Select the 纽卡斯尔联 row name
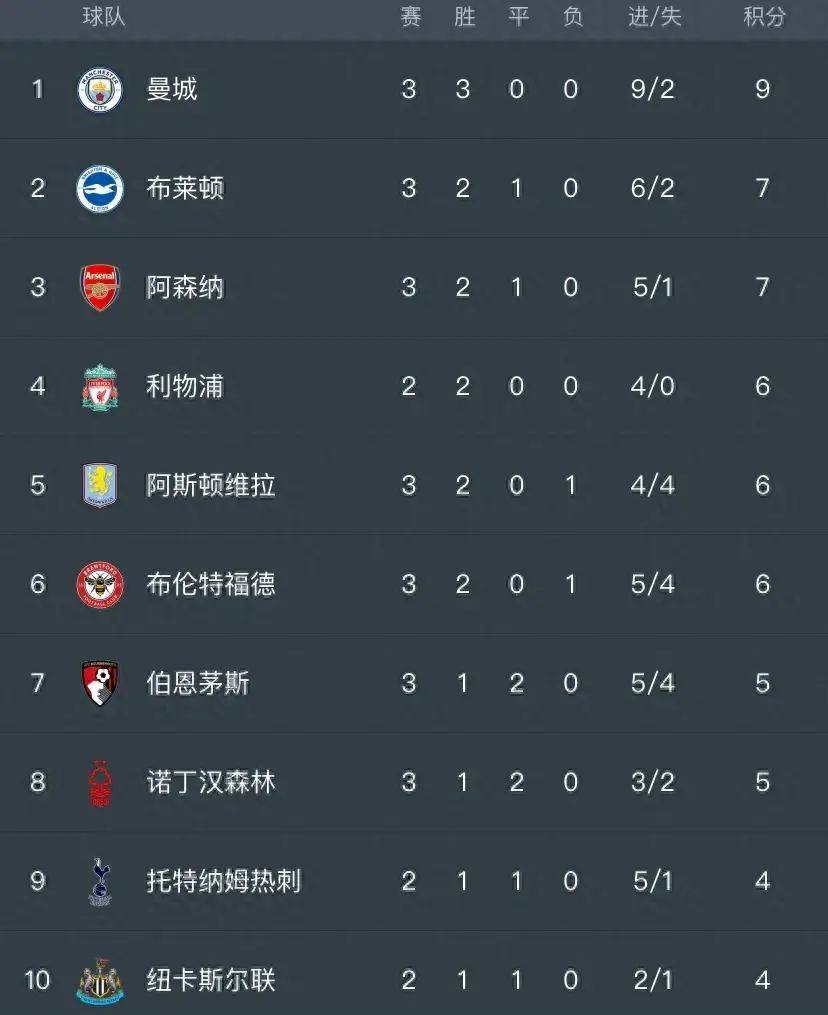This screenshot has height=1015, width=828. (x=210, y=980)
